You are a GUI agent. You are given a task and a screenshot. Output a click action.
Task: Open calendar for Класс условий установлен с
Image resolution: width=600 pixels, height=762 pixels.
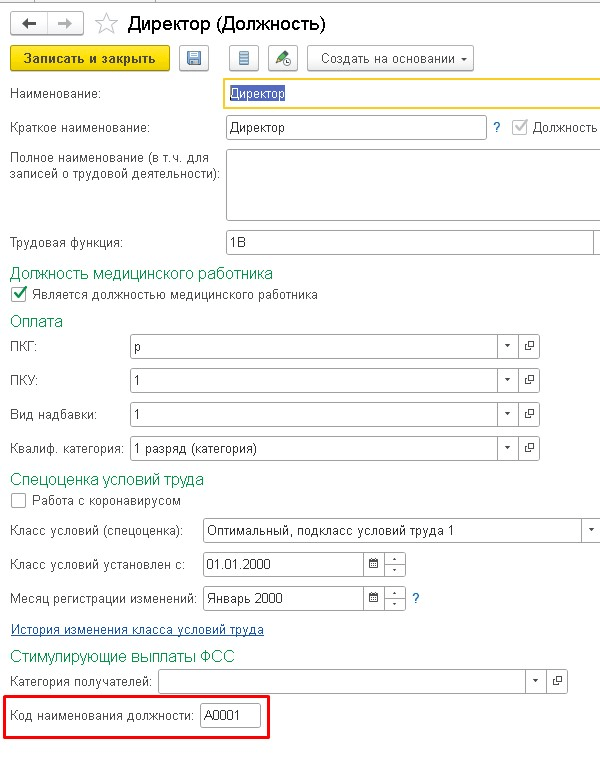[374, 563]
